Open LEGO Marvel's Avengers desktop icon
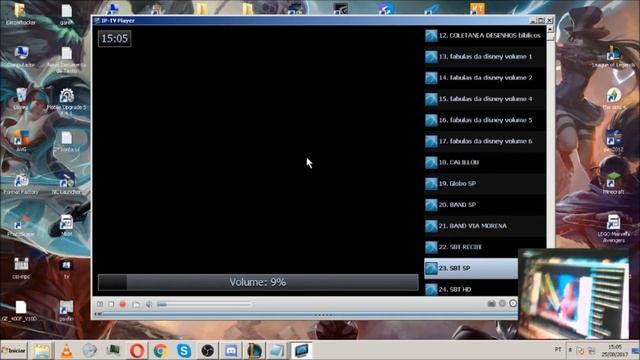This screenshot has height=360, width=640. tap(613, 229)
